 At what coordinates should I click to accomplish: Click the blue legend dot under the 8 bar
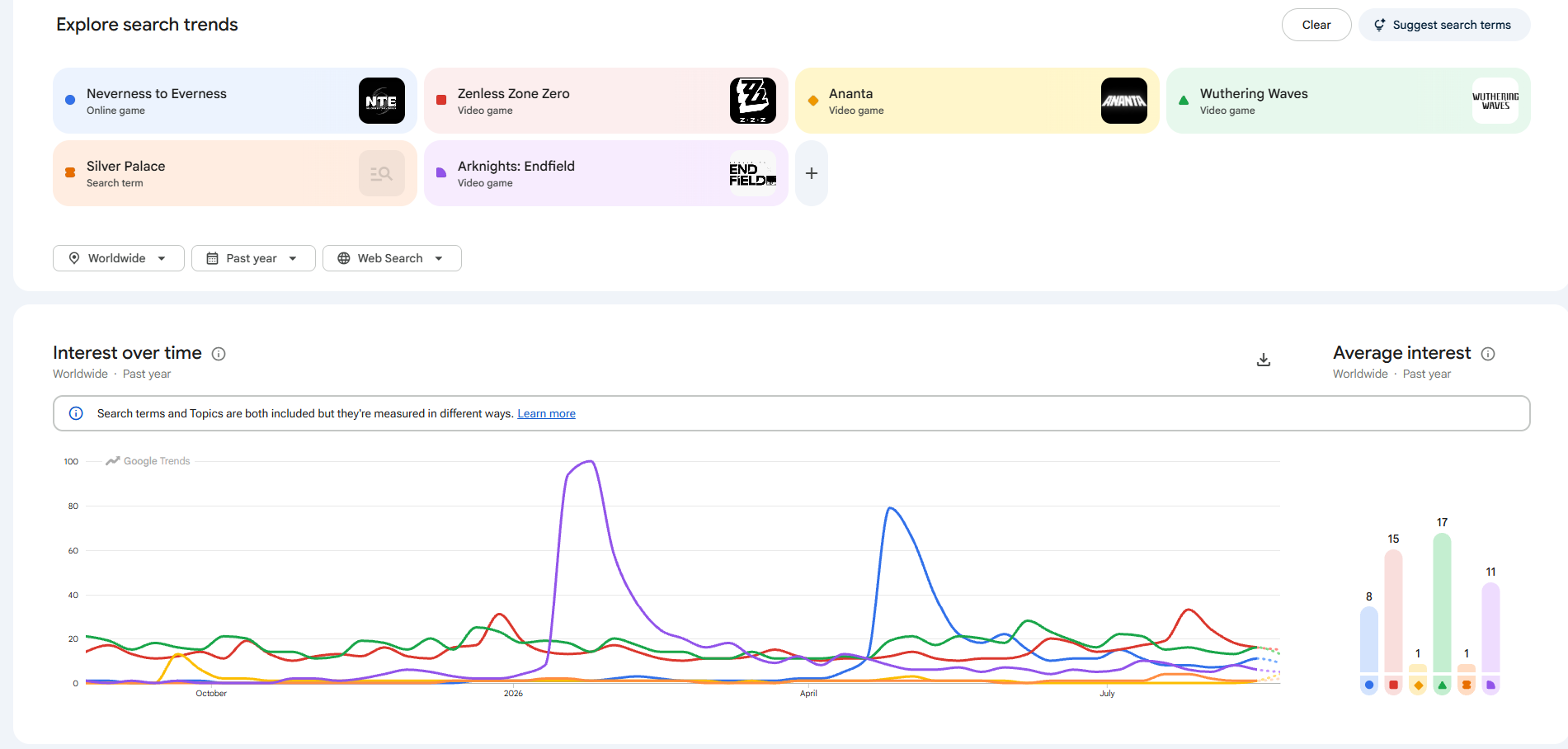(1369, 685)
